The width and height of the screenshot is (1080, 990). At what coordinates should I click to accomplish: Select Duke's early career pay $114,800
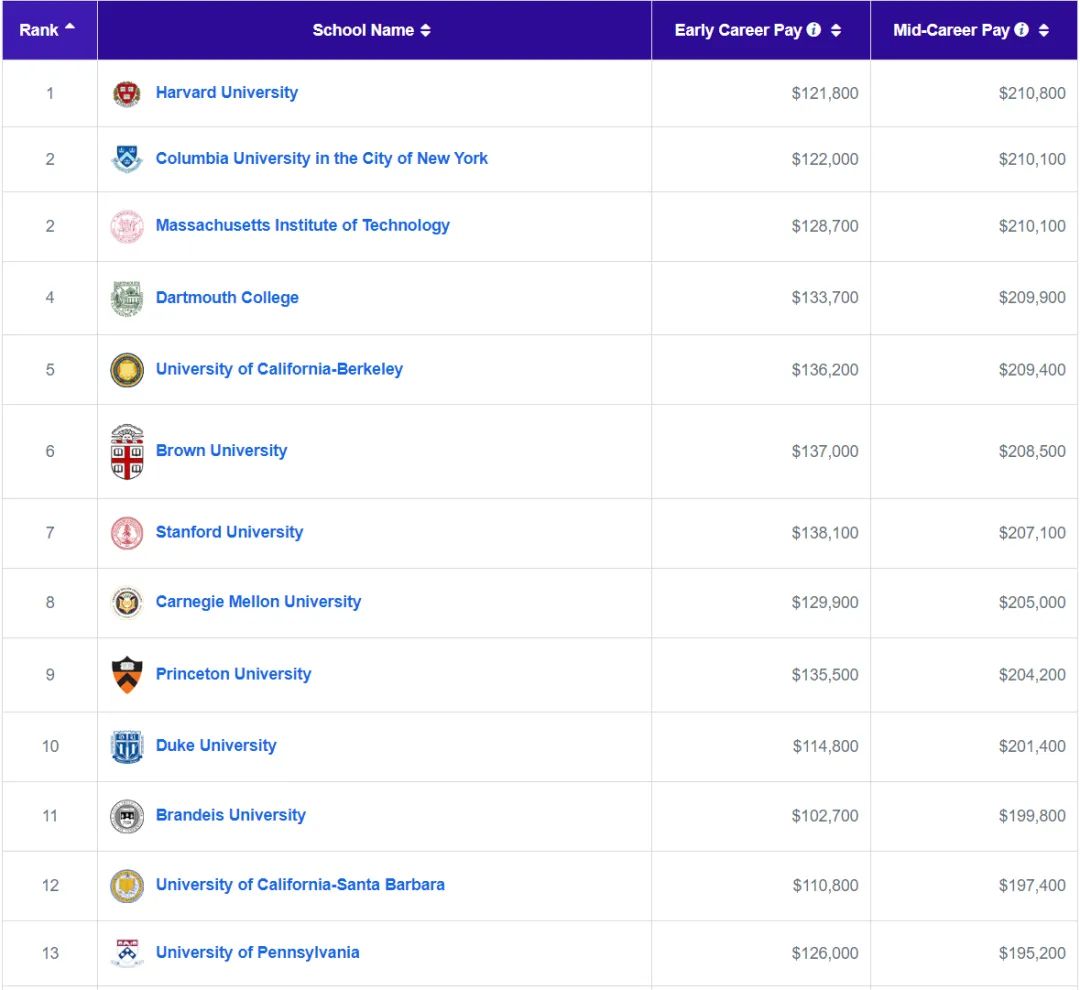tap(825, 746)
